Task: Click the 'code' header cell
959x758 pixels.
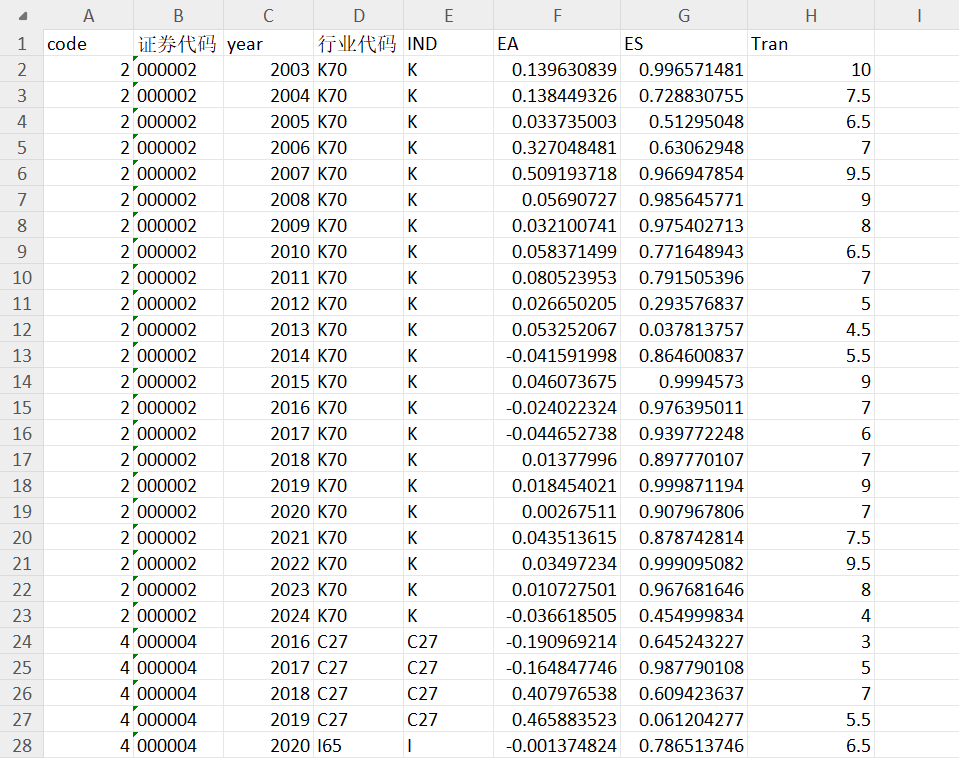Action: pyautogui.click(x=89, y=43)
